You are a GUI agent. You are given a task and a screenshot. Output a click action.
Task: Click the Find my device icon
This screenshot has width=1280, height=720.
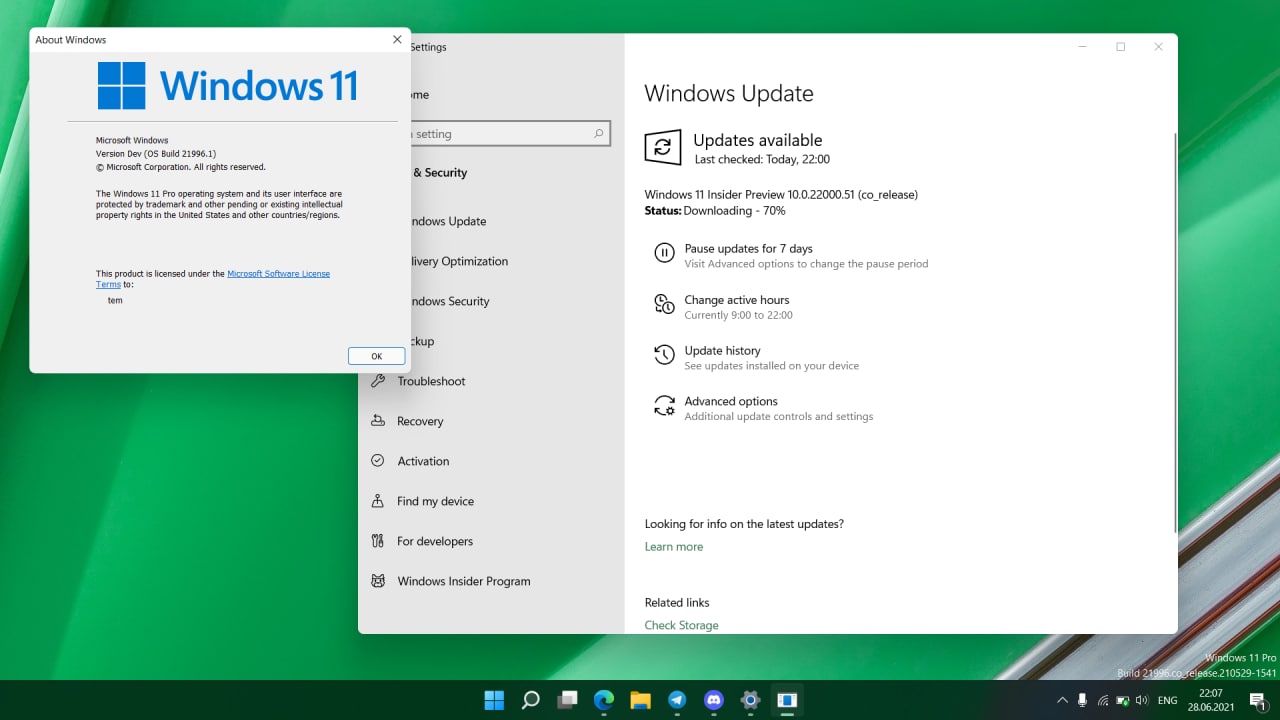pos(378,501)
